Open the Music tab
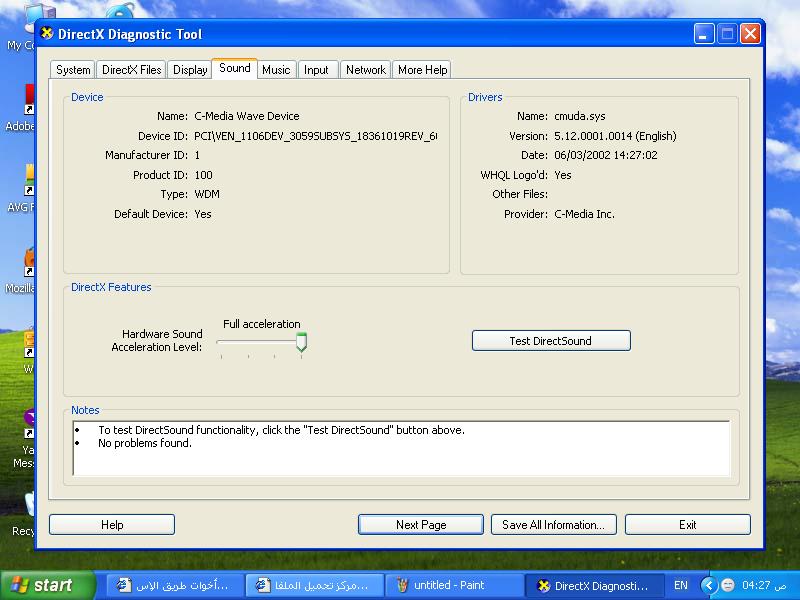The image size is (800, 600). coord(276,70)
